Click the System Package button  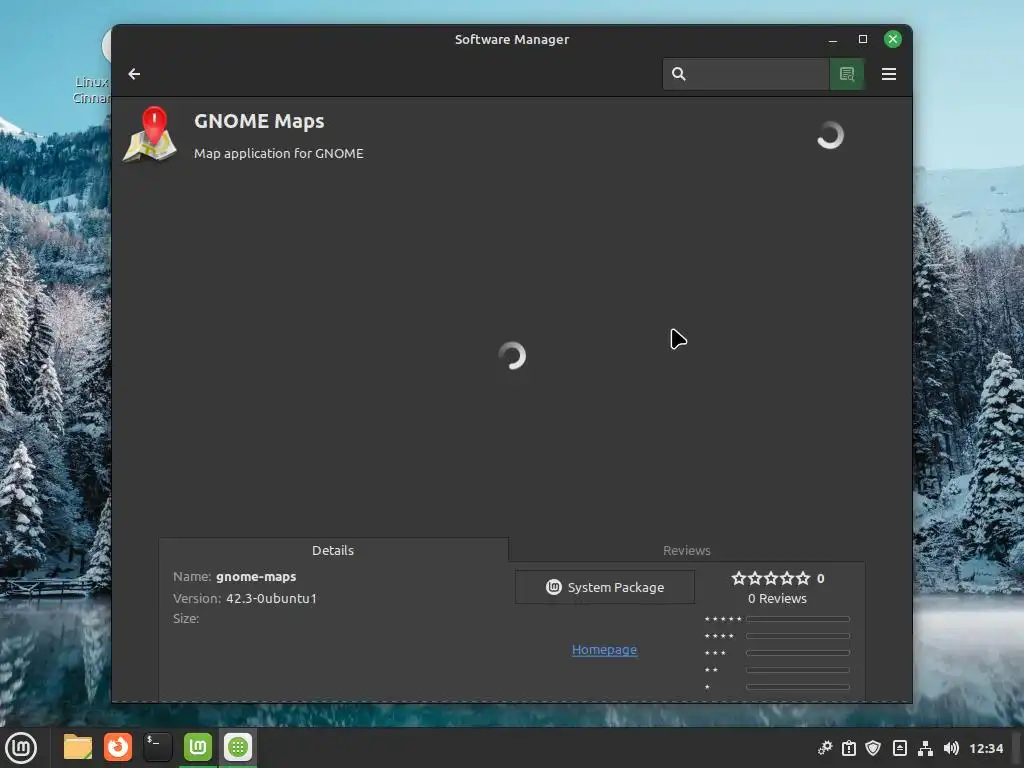[605, 587]
